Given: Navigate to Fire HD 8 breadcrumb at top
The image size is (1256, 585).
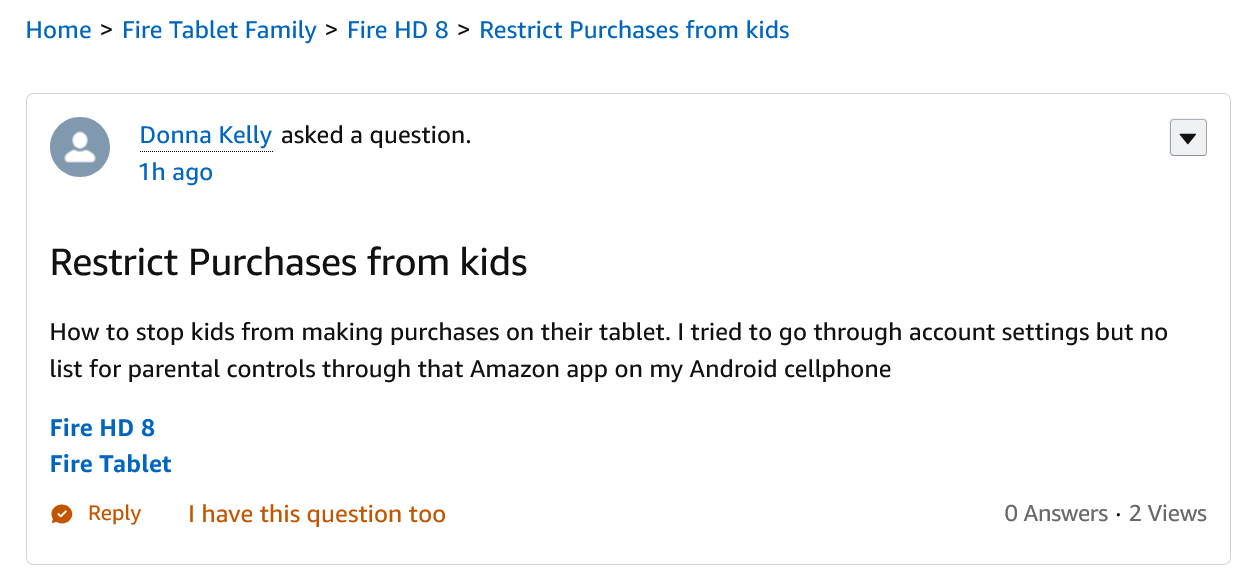Looking at the screenshot, I should [397, 30].
